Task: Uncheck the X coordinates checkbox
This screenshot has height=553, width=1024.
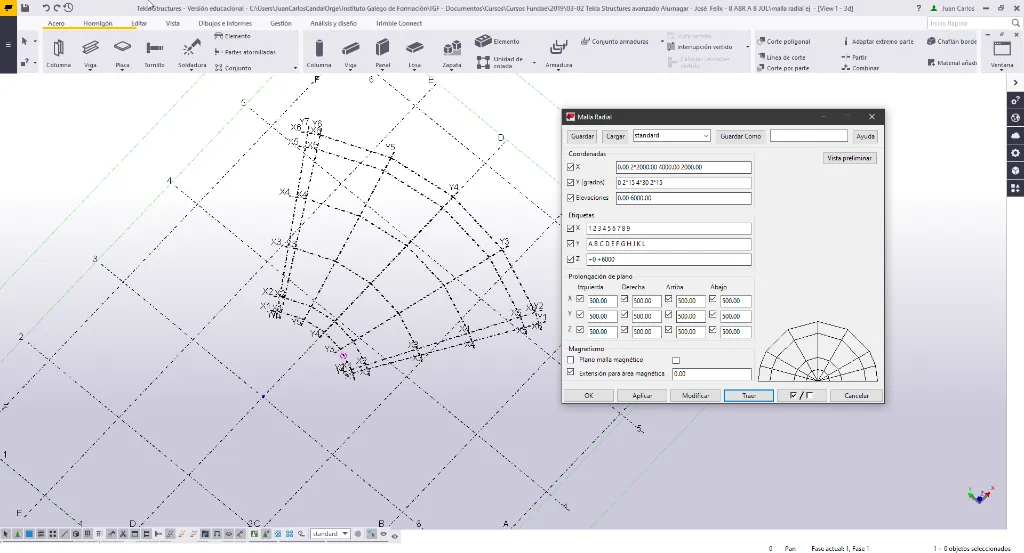Action: (571, 167)
